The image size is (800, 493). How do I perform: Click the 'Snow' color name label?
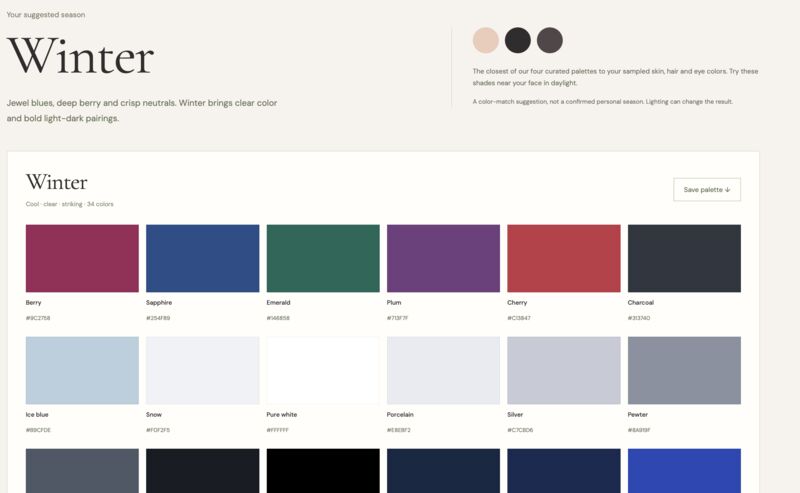pyautogui.click(x=154, y=415)
